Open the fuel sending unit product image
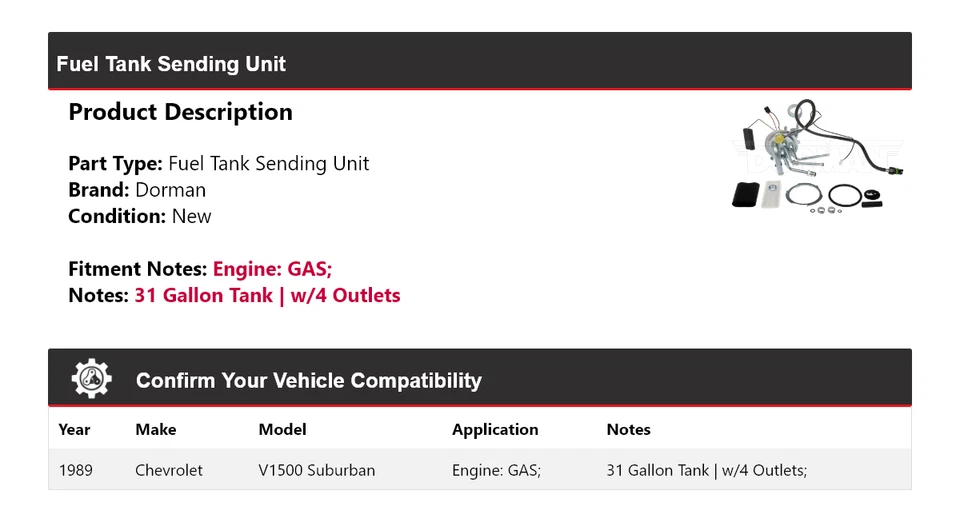This screenshot has width=960, height=522. click(818, 156)
